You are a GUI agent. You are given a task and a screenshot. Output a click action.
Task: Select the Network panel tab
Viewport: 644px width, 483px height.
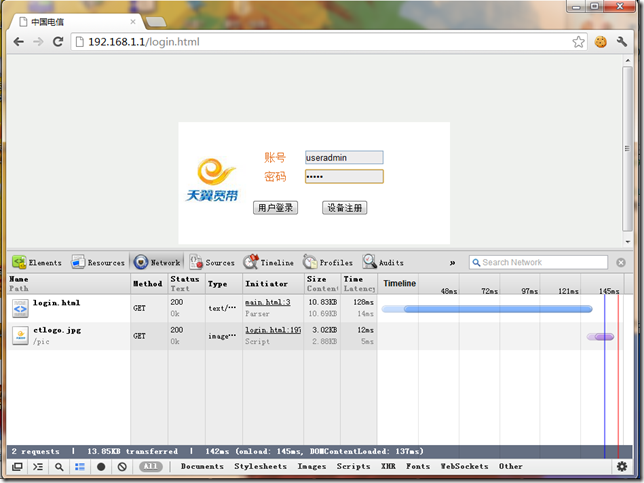157,262
